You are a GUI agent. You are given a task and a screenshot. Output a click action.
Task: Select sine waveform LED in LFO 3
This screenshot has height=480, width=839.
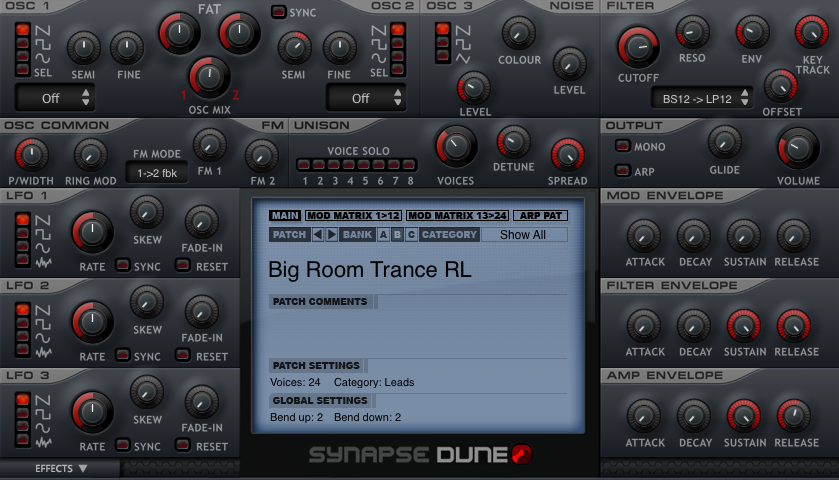coord(22,426)
